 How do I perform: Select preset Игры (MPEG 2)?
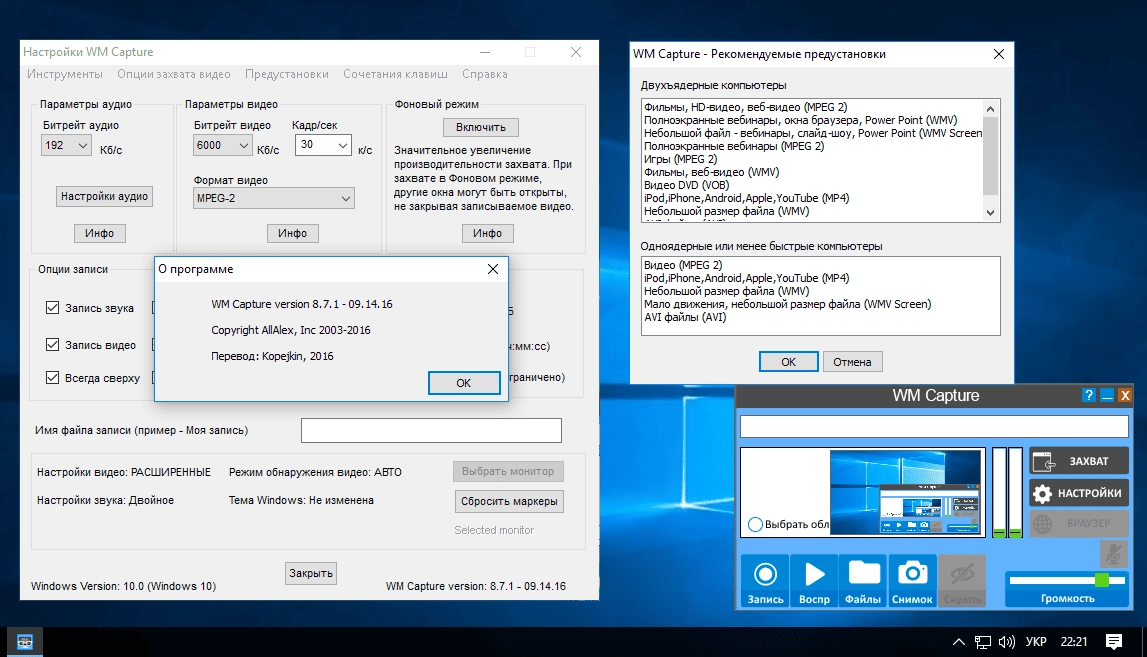pyautogui.click(x=680, y=159)
